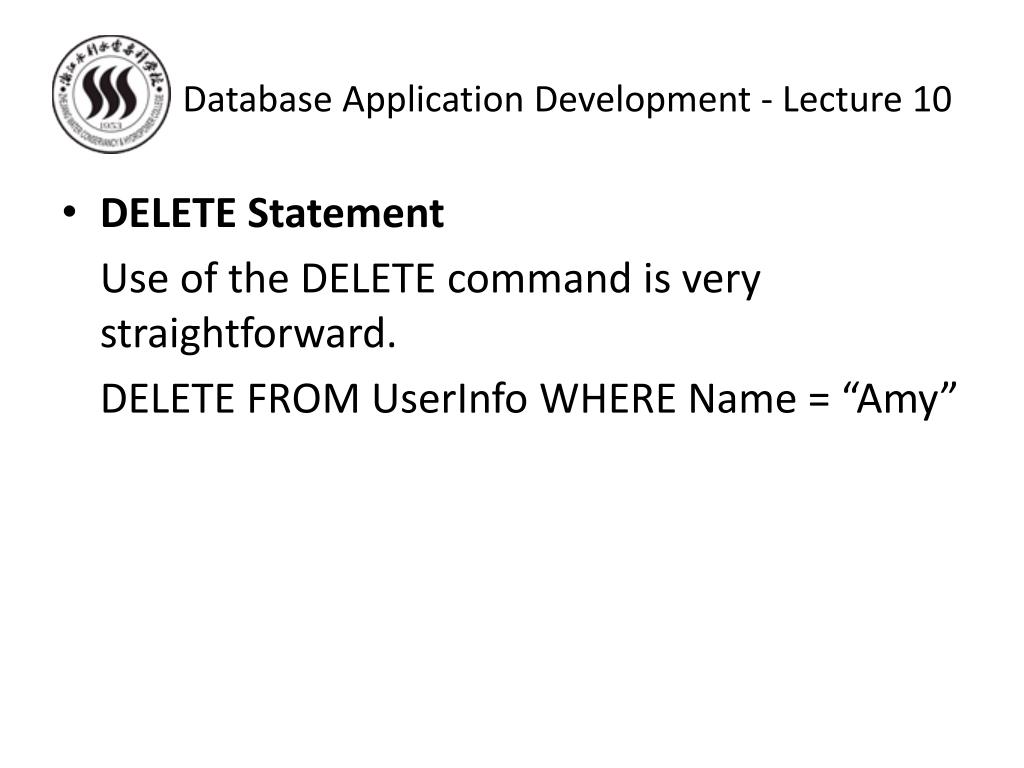This screenshot has width=1024, height=768.
Task: Click the Lecture 10 text in header
Action: (x=867, y=99)
